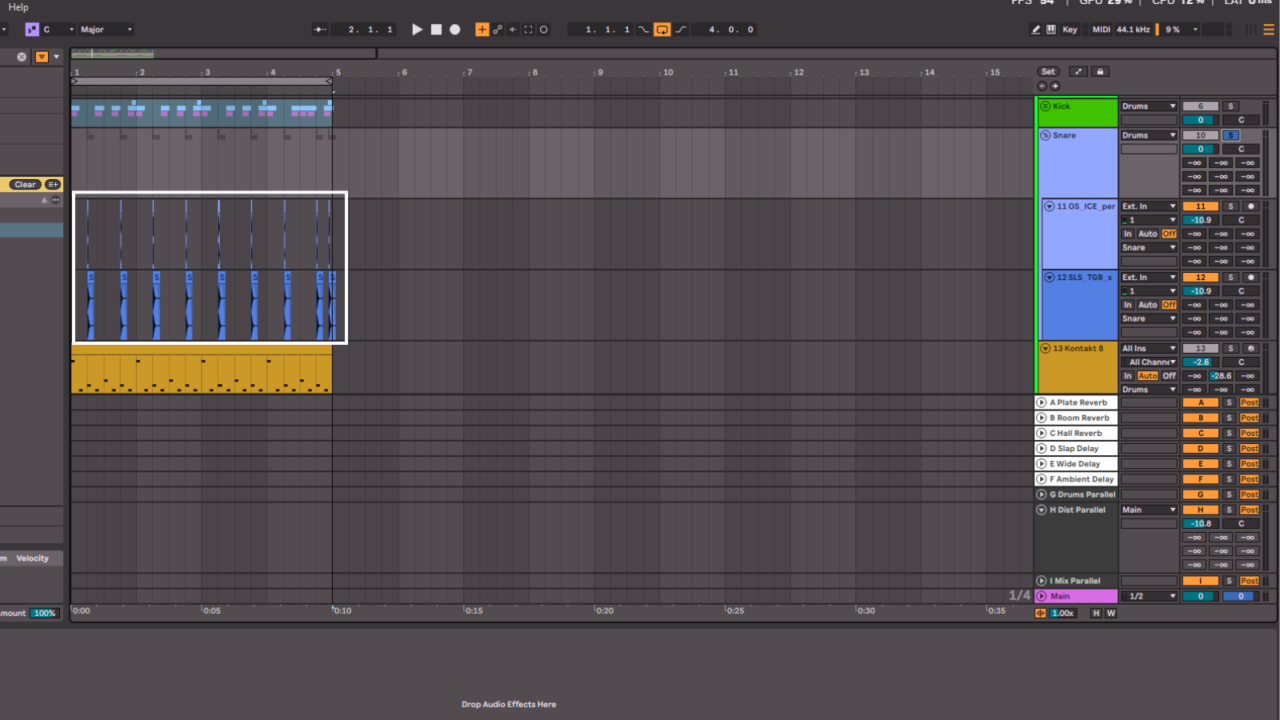Go to the next locator arrow

1054,86
